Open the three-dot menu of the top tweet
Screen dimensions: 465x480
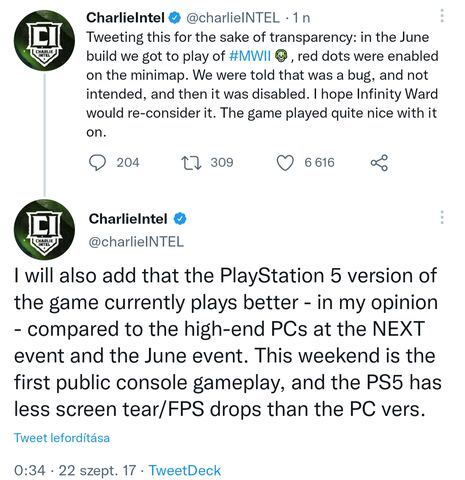[442, 16]
